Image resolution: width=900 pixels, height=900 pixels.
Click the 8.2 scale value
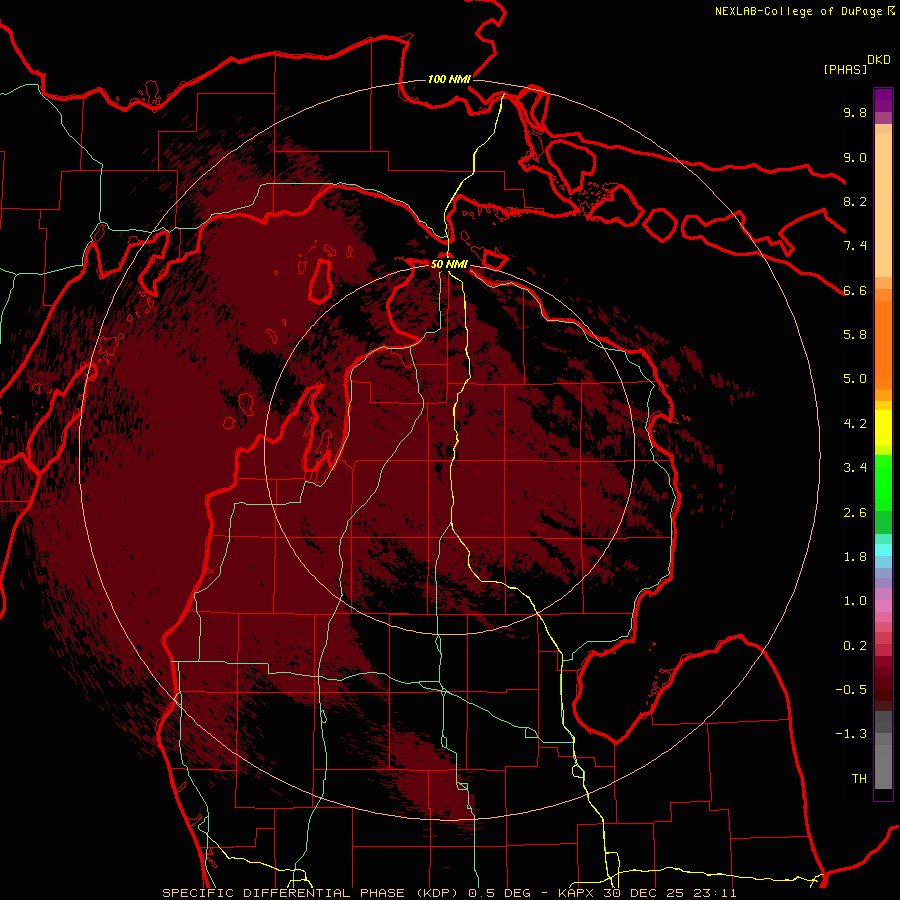pos(855,201)
